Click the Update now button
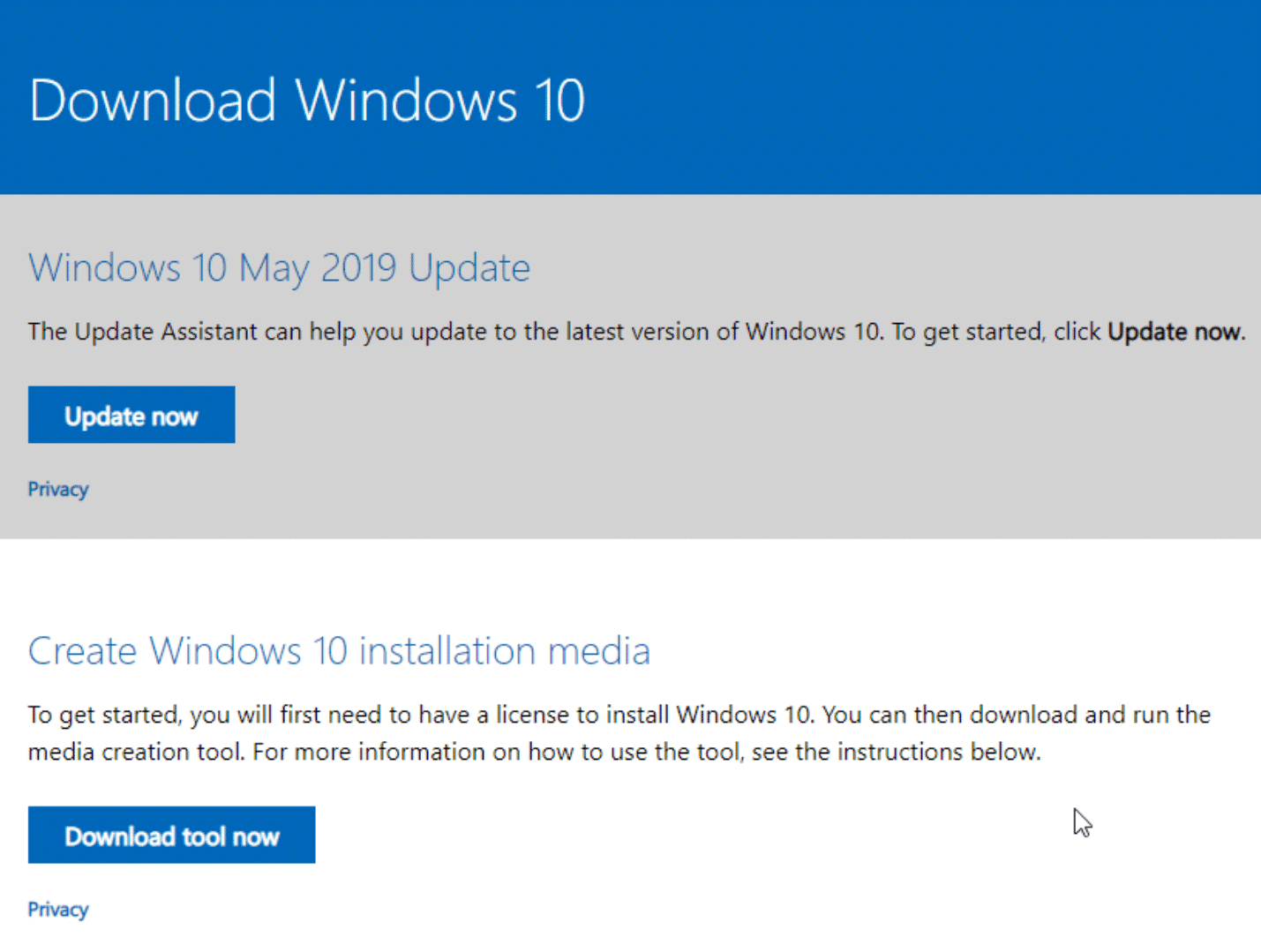The width and height of the screenshot is (1261, 952). [131, 415]
